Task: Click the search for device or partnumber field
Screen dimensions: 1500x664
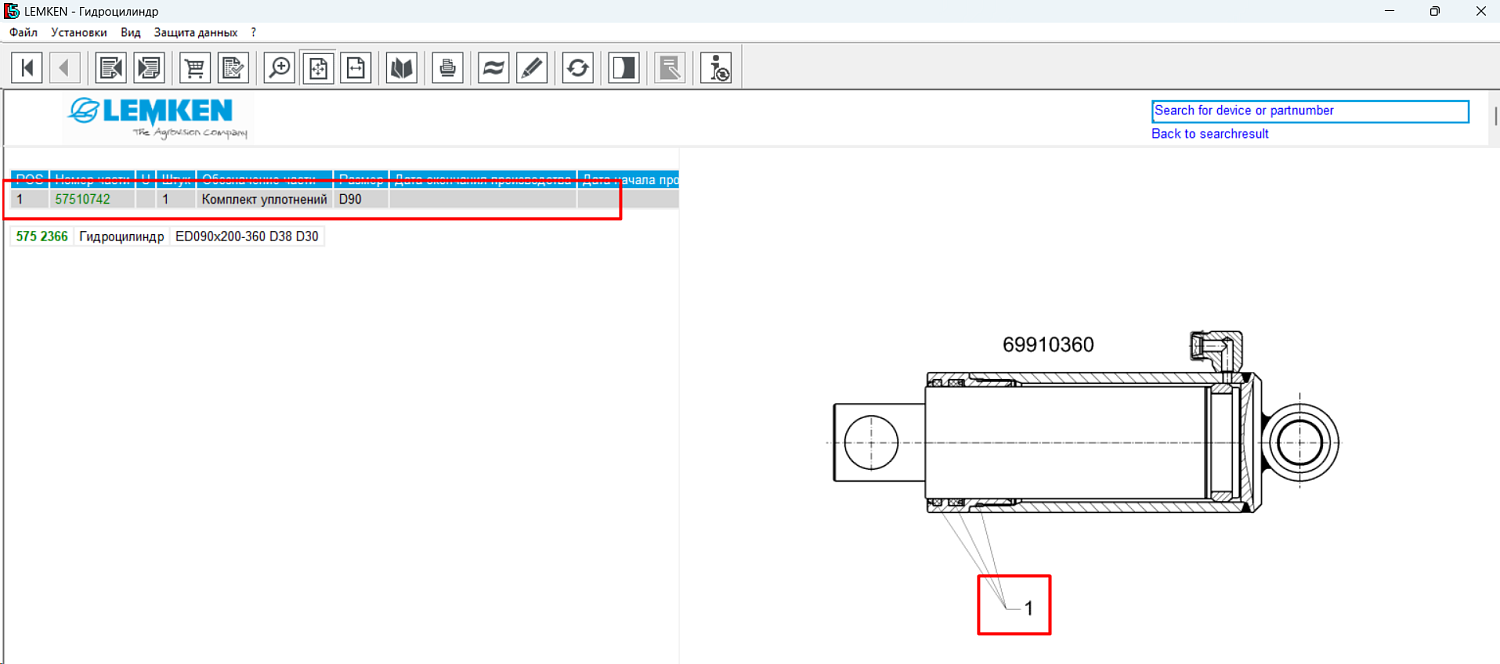Action: [x=1310, y=111]
